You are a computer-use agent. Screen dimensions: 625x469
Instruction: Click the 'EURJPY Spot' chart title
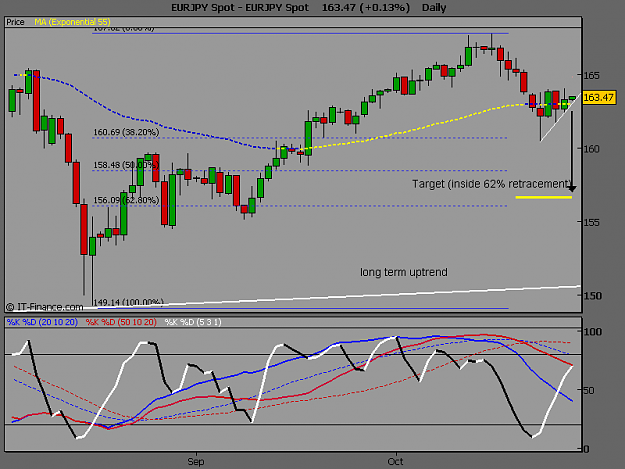[x=240, y=8]
